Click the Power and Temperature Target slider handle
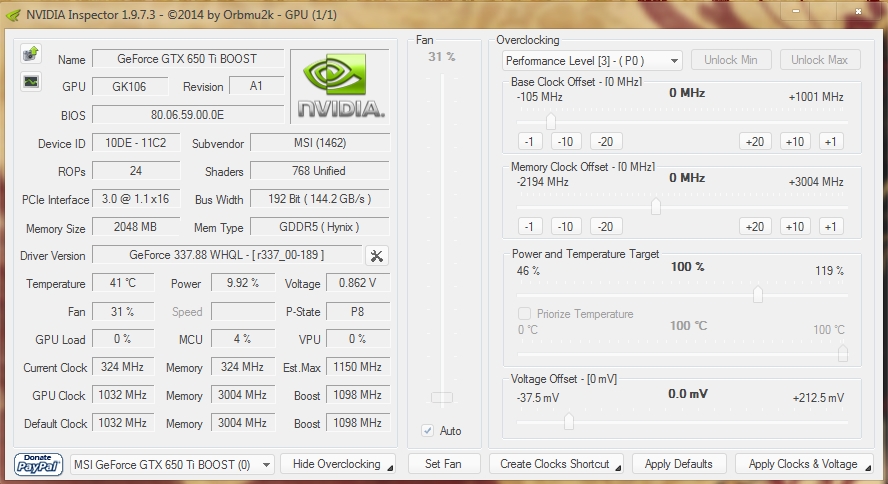The image size is (888, 484). point(757,294)
